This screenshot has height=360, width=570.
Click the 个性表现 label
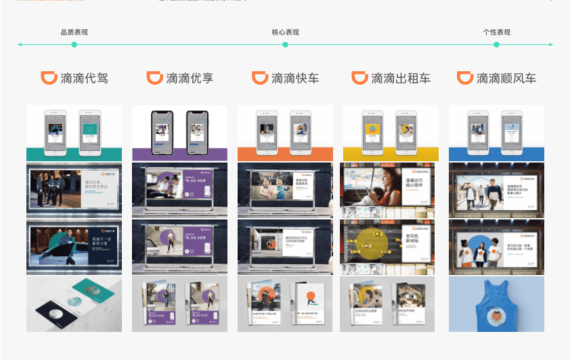[497, 32]
